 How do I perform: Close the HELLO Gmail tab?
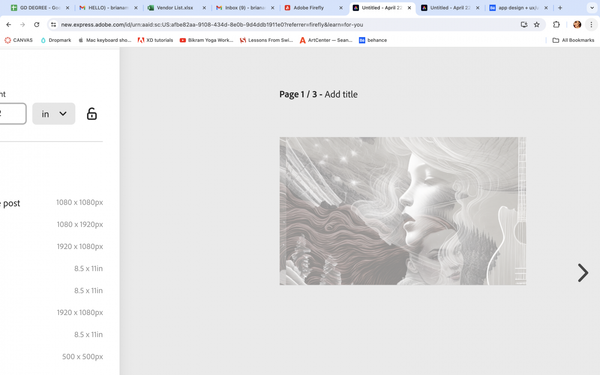point(136,8)
